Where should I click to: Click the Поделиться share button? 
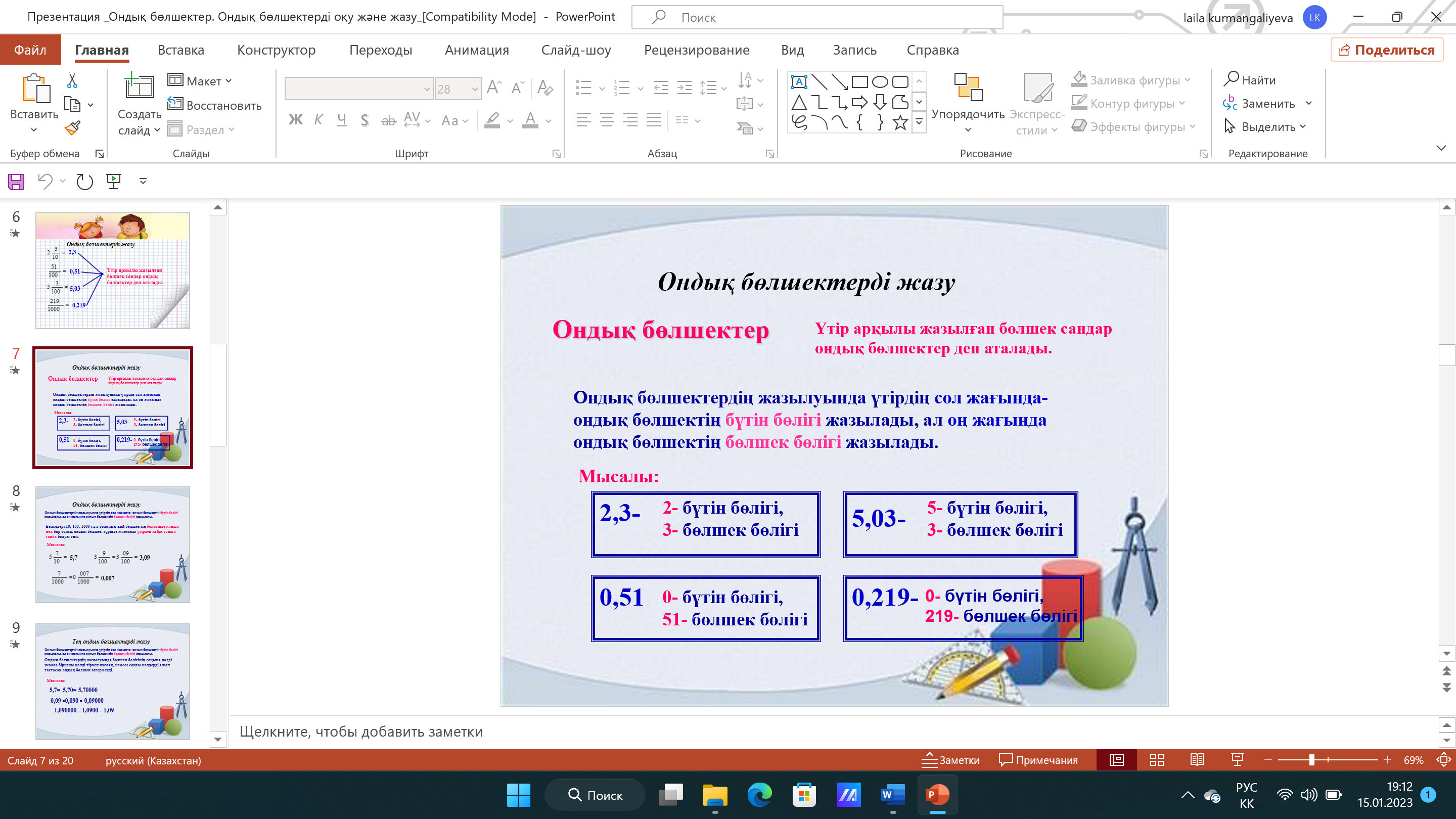[1386, 51]
